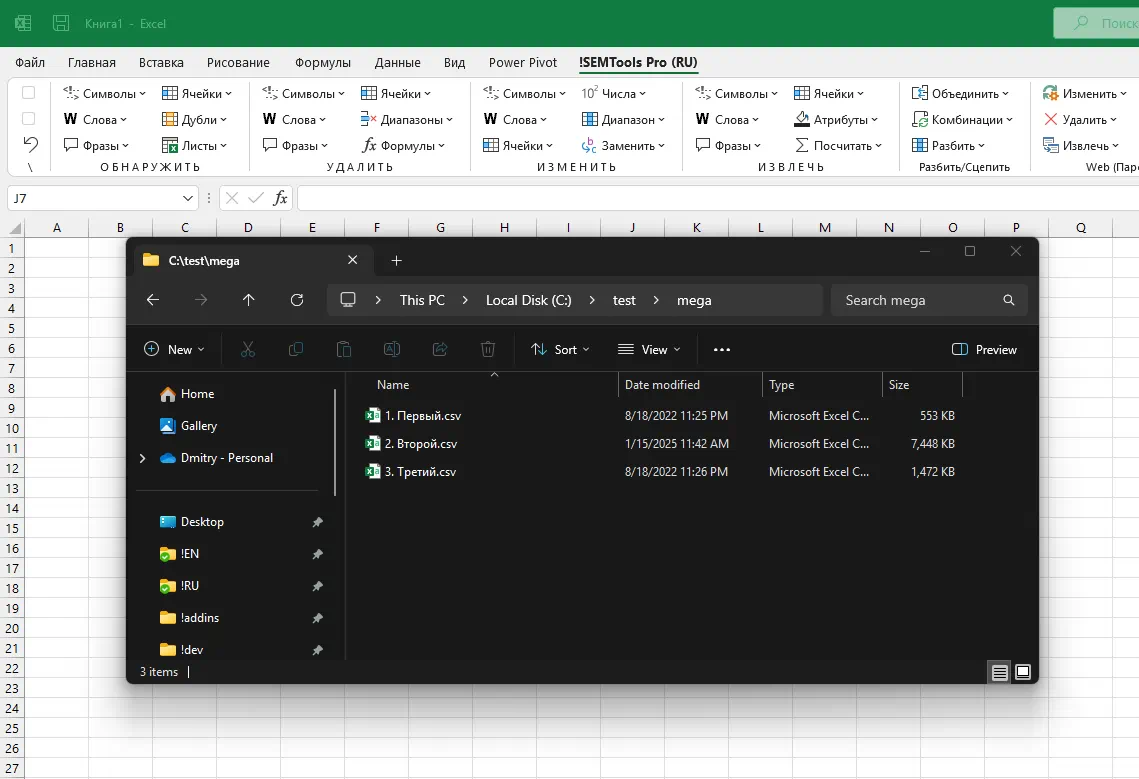Image resolution: width=1139 pixels, height=779 pixels.
Task: Switch to large thumbnails view icon
Action: 1023,672
